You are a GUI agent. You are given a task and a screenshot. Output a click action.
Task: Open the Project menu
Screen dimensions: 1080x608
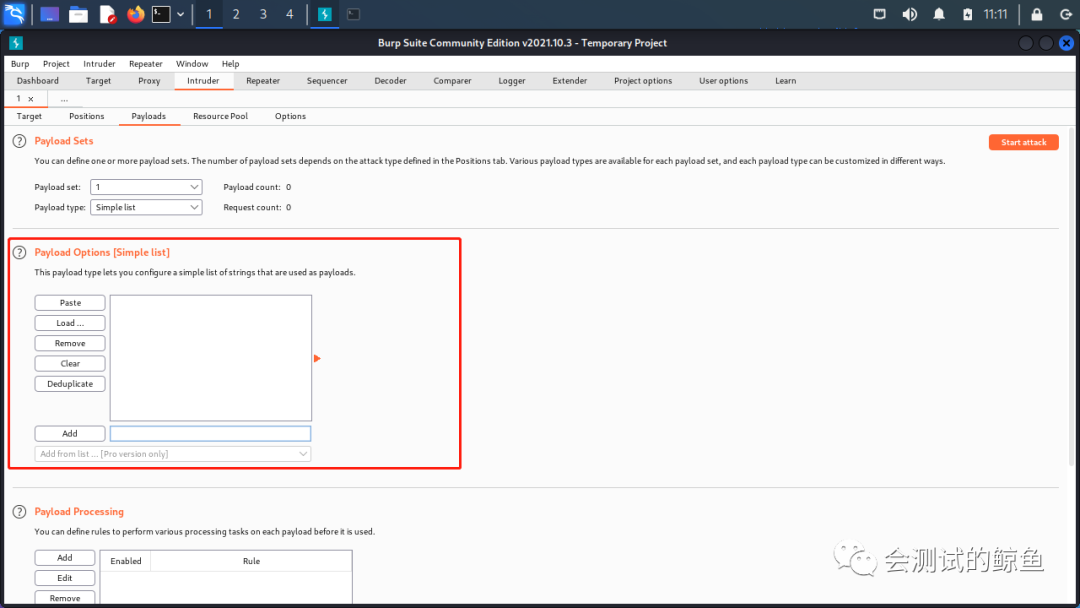[x=56, y=63]
